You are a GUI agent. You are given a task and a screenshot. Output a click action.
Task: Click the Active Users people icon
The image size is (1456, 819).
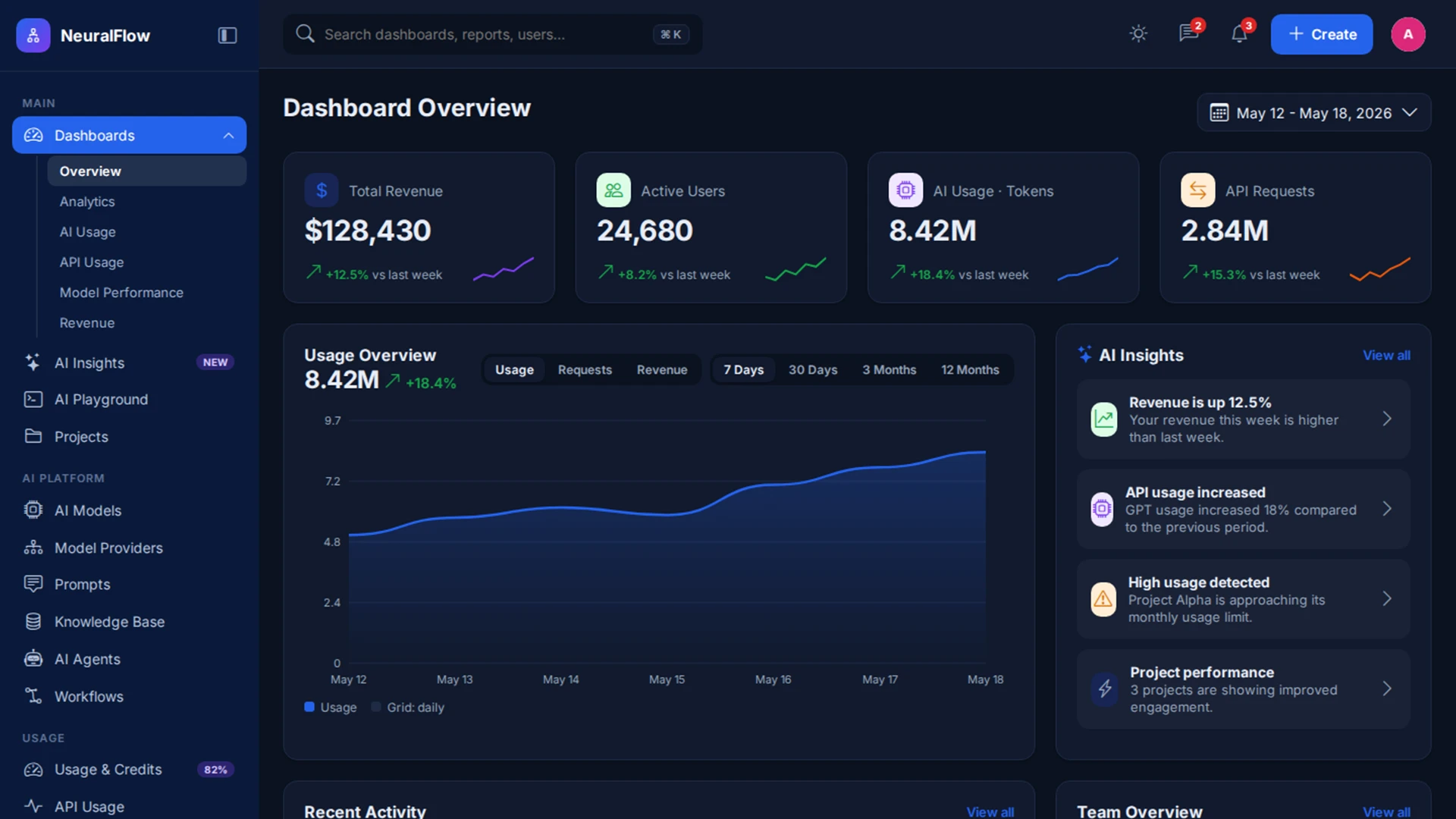[613, 190]
